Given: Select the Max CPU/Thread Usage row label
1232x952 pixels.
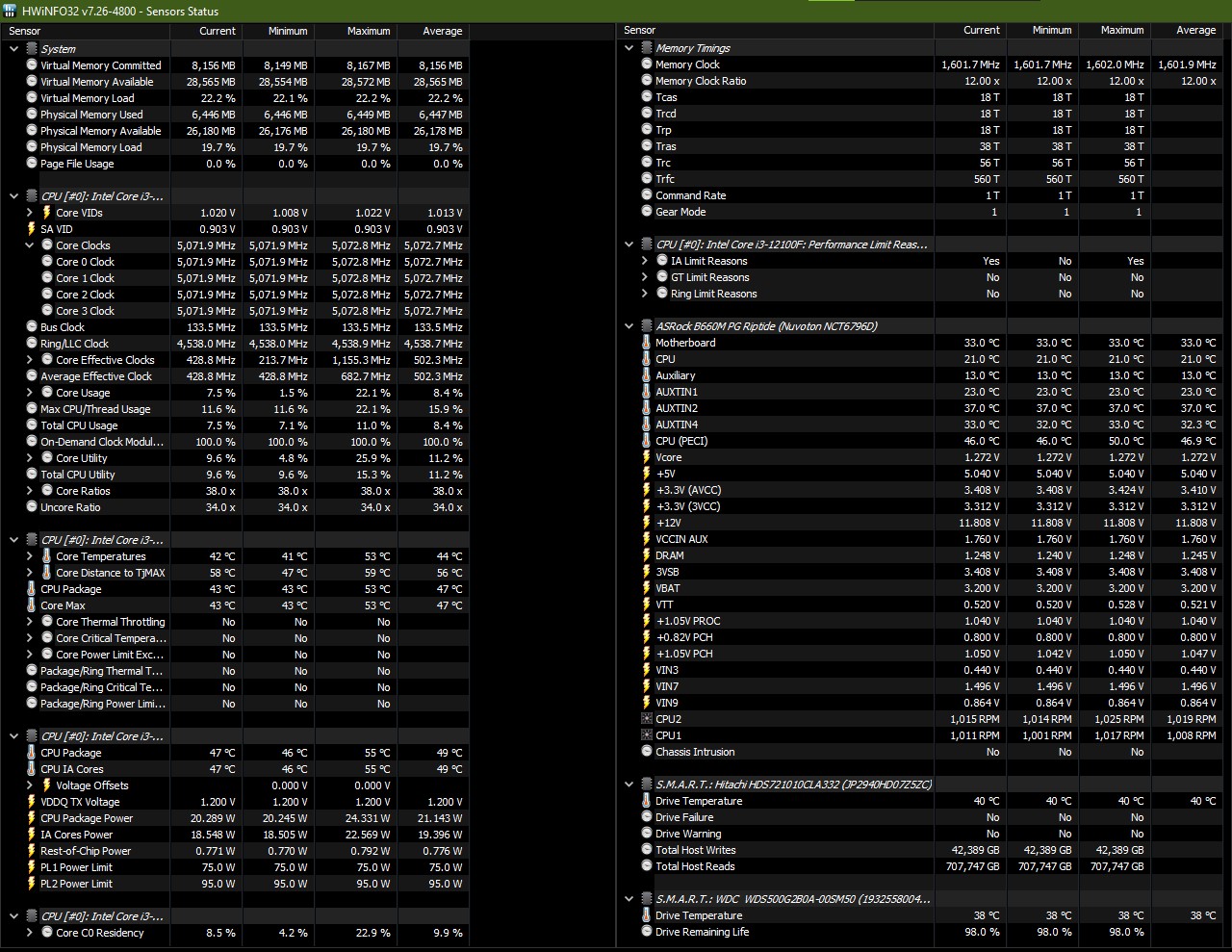Looking at the screenshot, I should [x=95, y=408].
